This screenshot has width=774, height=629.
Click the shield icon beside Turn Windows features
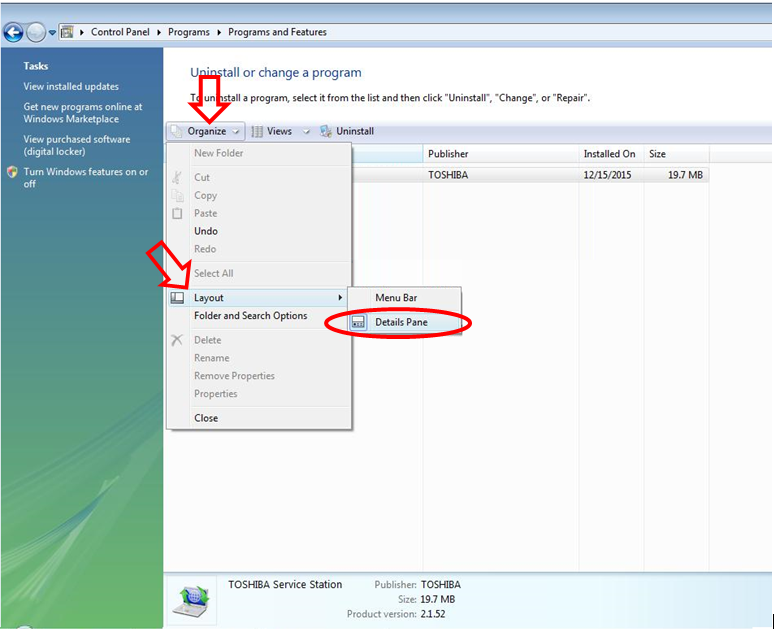coord(12,172)
